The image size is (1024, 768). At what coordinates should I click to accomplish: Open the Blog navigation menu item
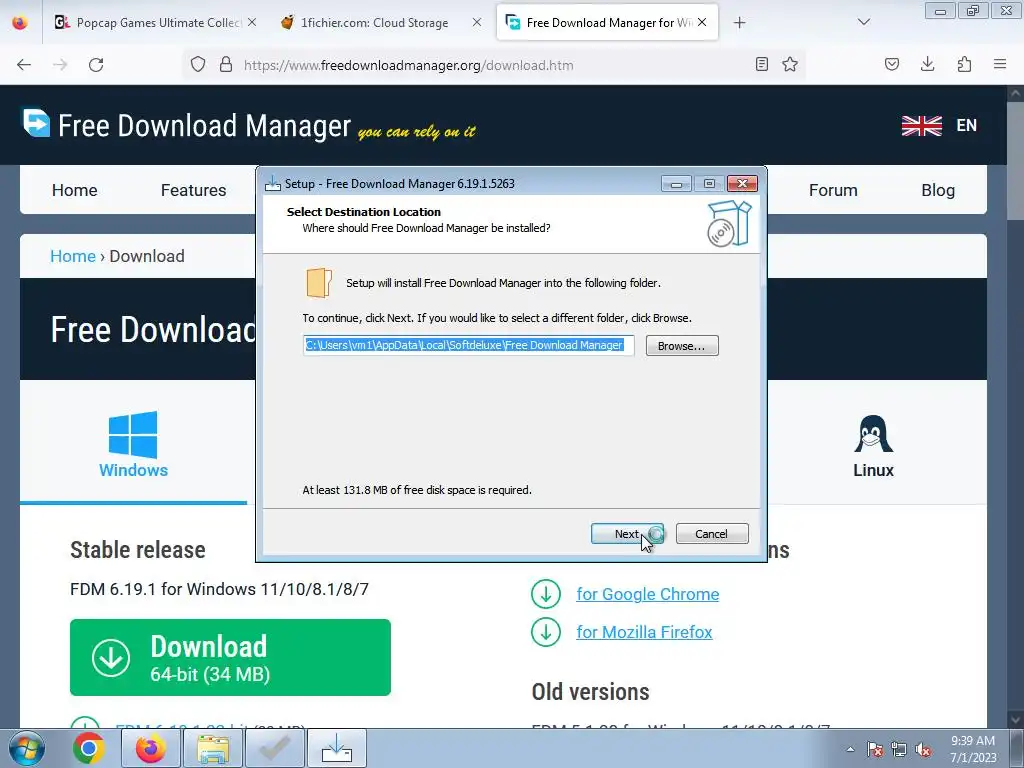(938, 190)
